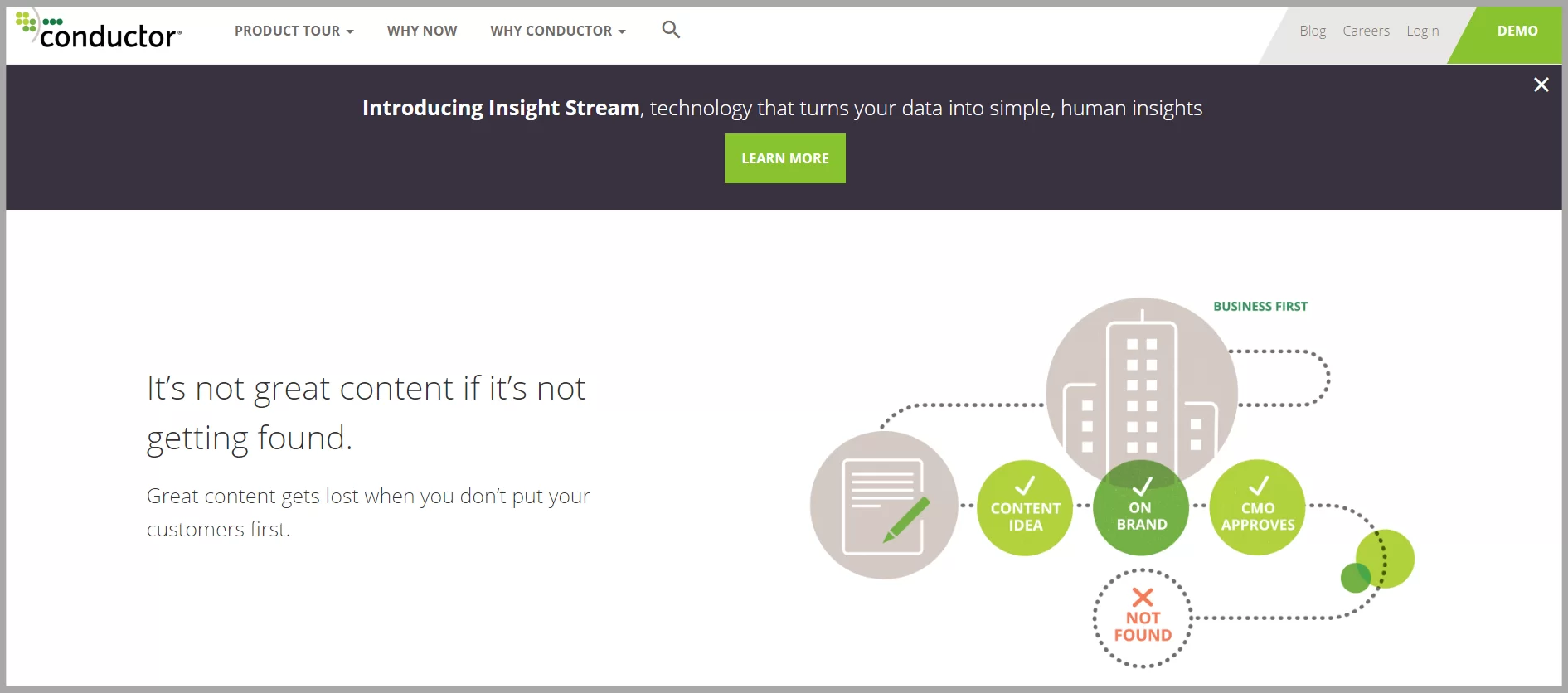This screenshot has height=693, width=1568.
Task: Click the overlapping green circles graphic
Action: [1380, 562]
